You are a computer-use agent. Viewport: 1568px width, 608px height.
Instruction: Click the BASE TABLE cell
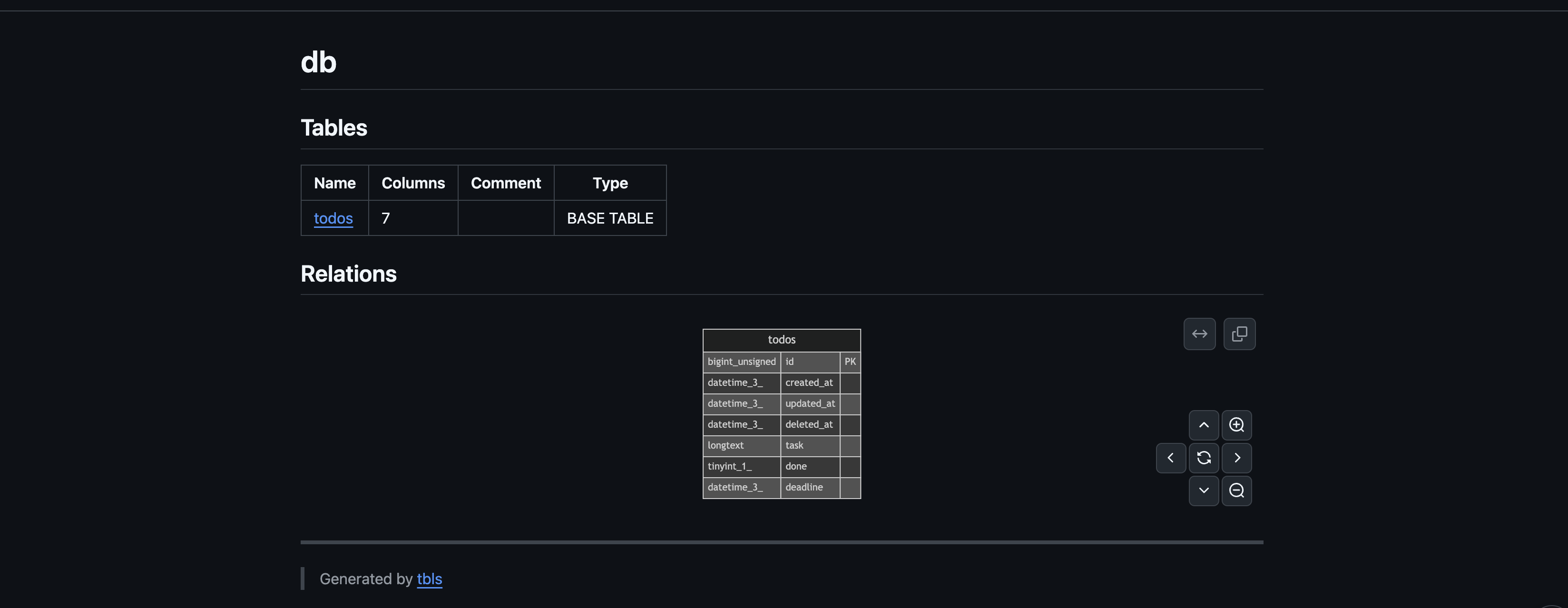click(610, 218)
